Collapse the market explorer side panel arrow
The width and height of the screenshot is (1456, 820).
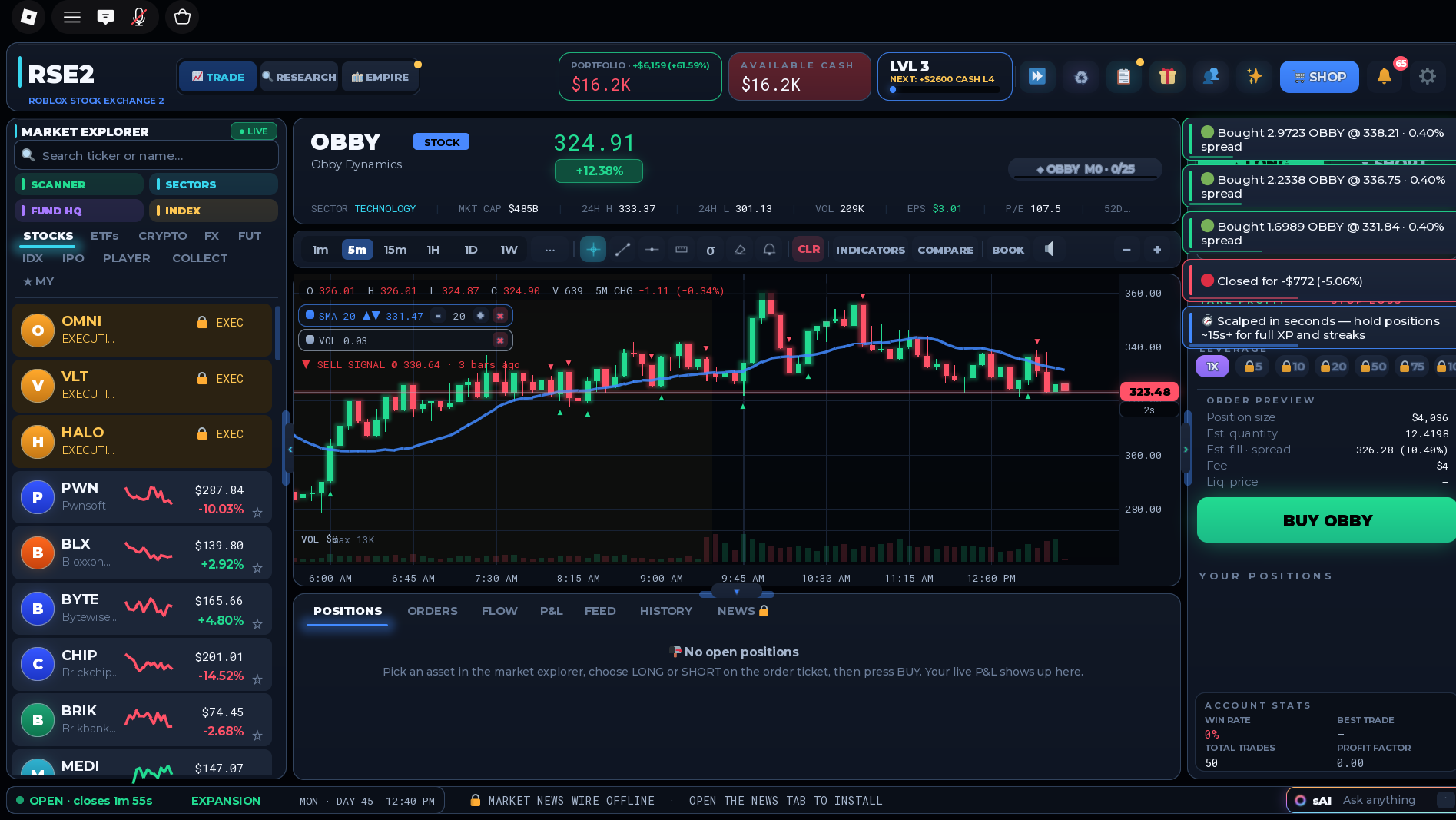[x=290, y=449]
